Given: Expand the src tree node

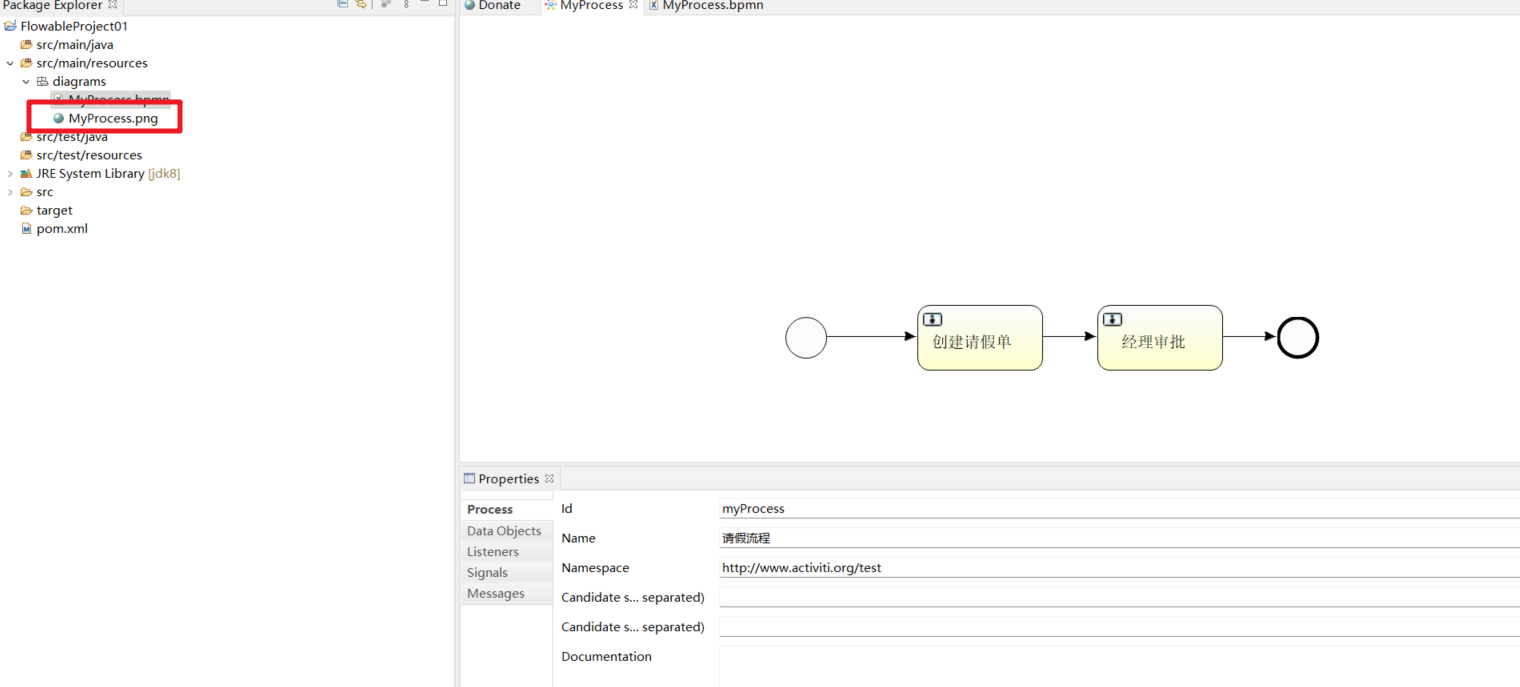Looking at the screenshot, I should (x=10, y=191).
